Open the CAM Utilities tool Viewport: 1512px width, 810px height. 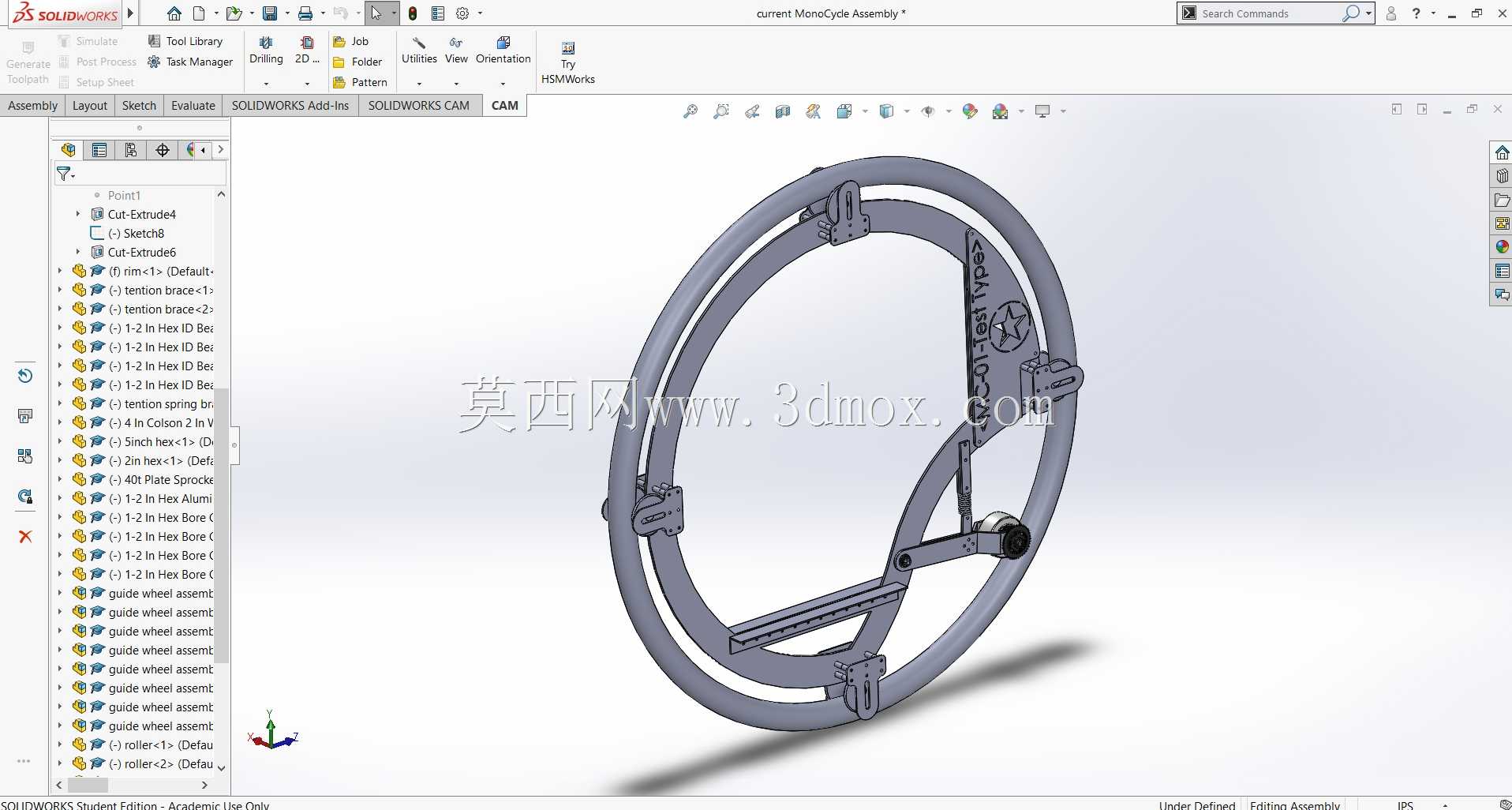click(x=419, y=50)
